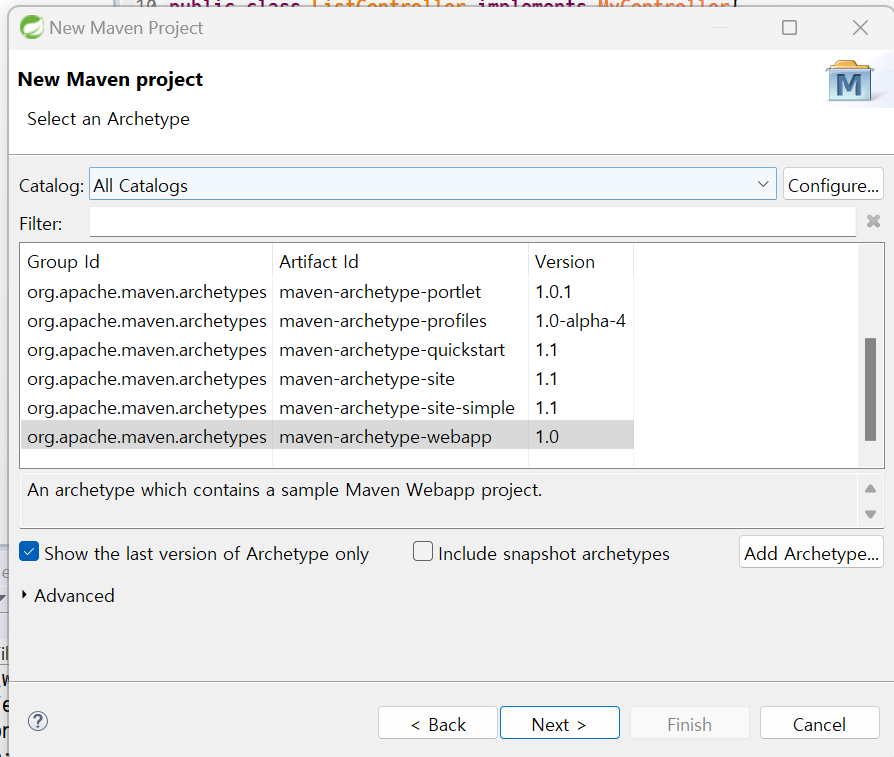Close the New Maven Project dialog
The width and height of the screenshot is (894, 757).
pos(860,27)
